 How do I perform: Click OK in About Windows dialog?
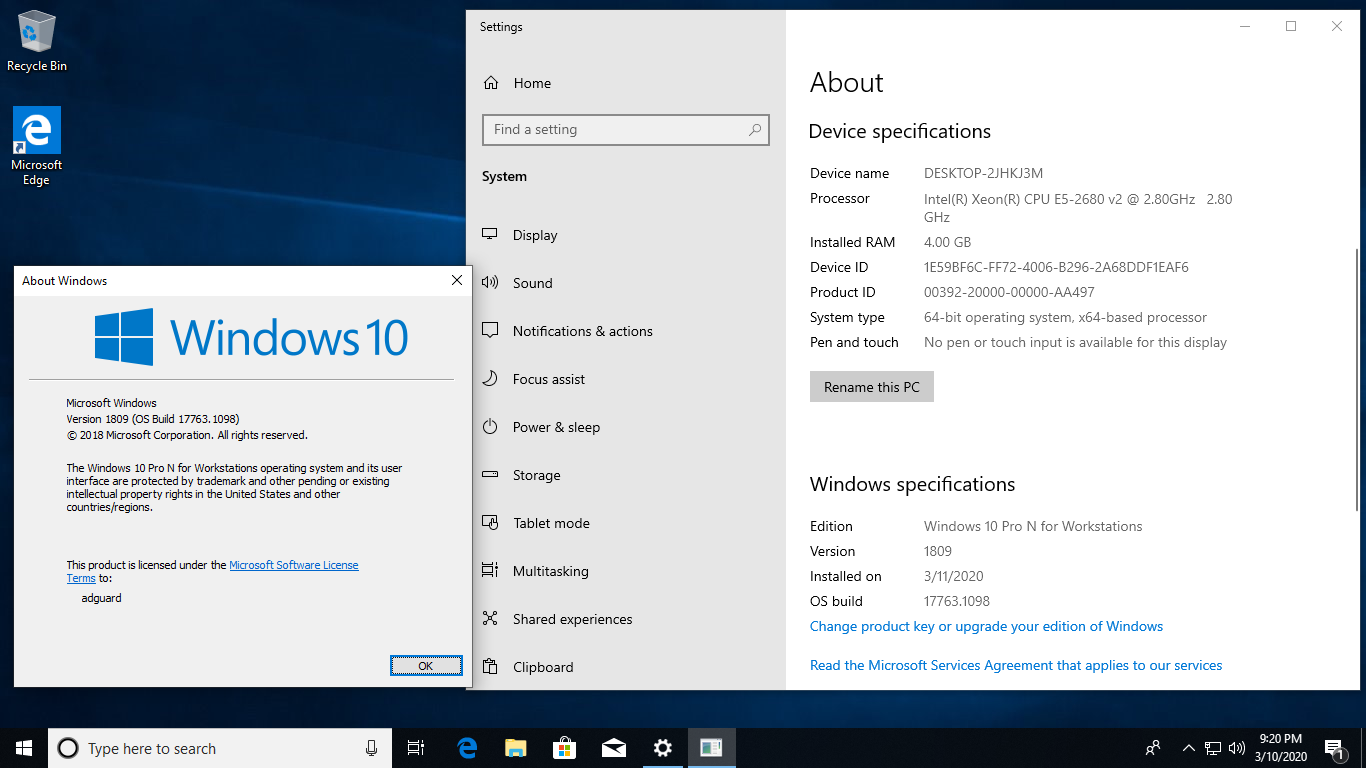click(x=426, y=665)
